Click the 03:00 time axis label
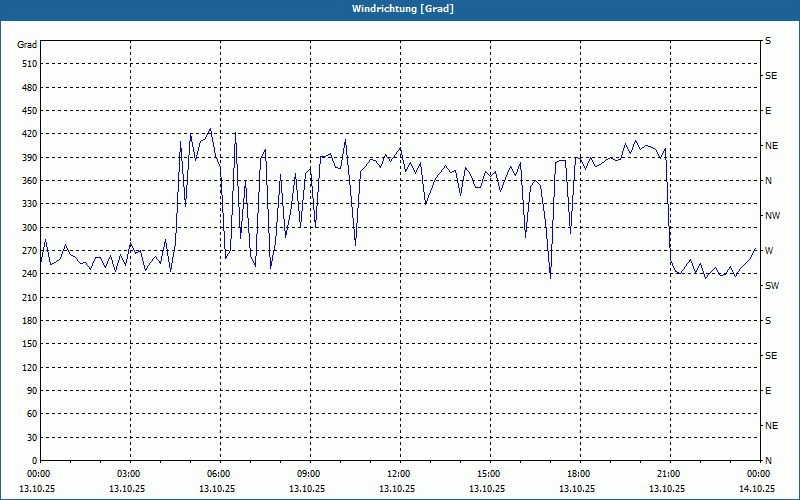Image resolution: width=800 pixels, height=500 pixels. point(131,474)
